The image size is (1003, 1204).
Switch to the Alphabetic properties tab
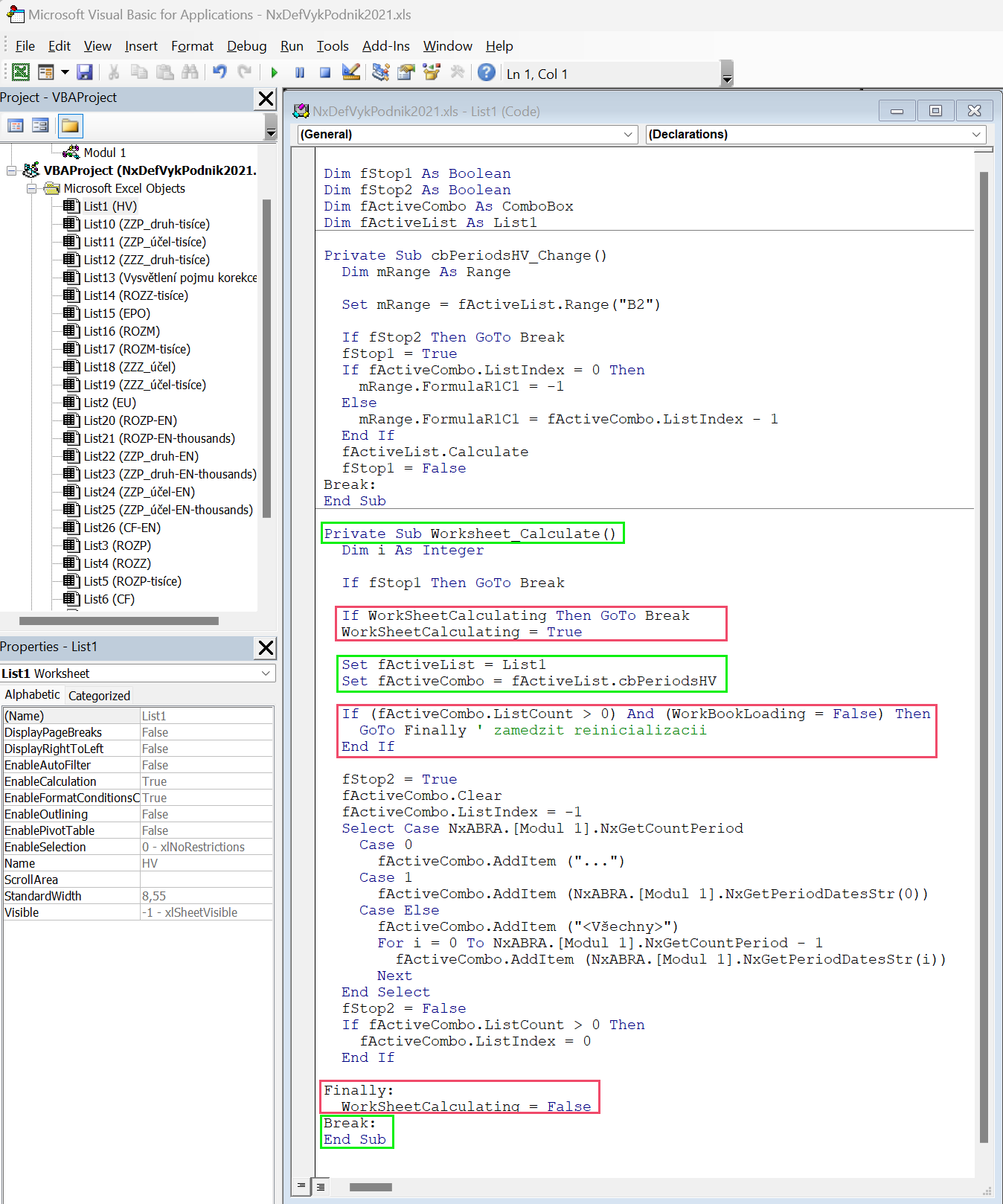(32, 694)
